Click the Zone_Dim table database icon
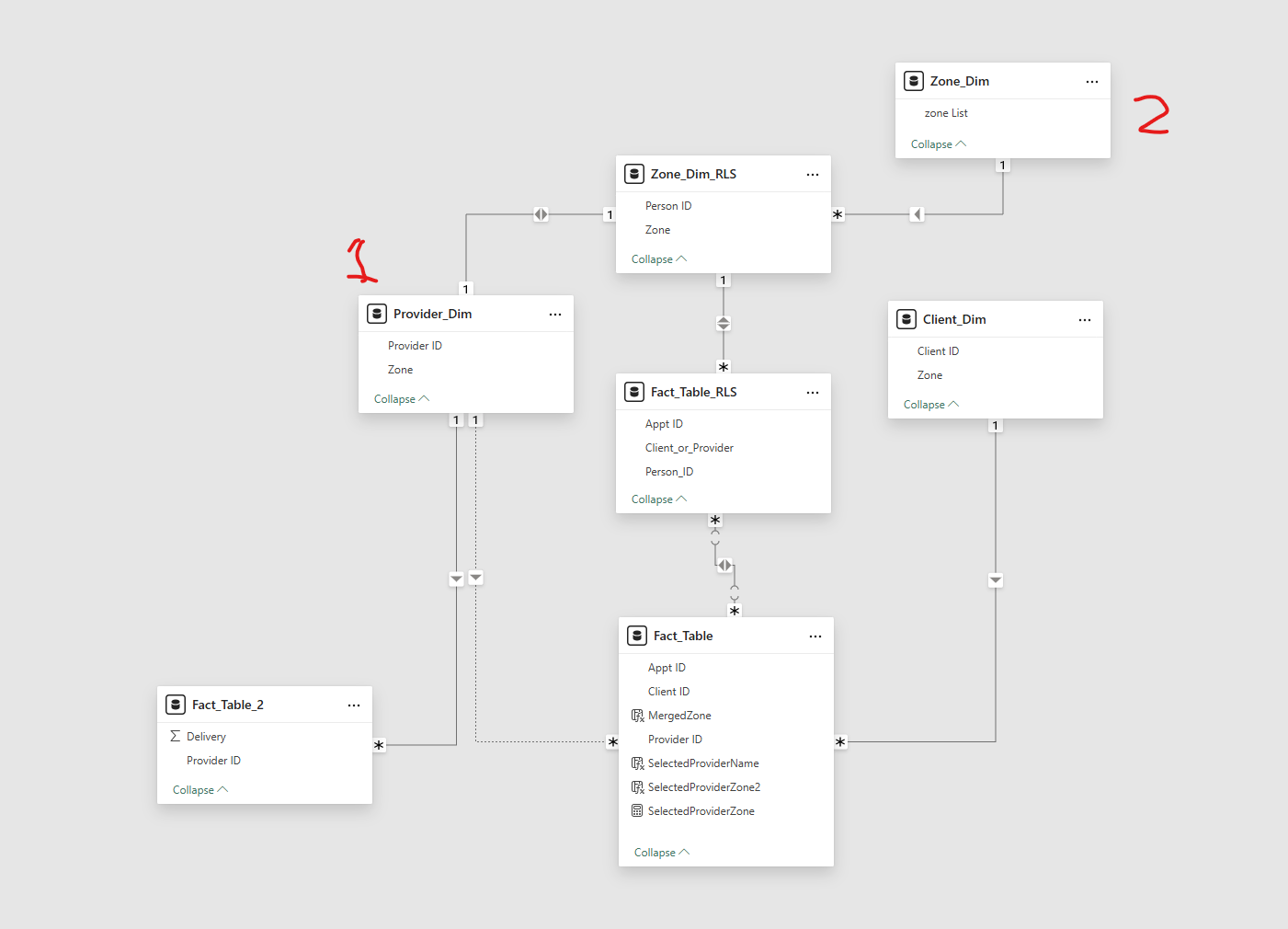 coord(914,81)
